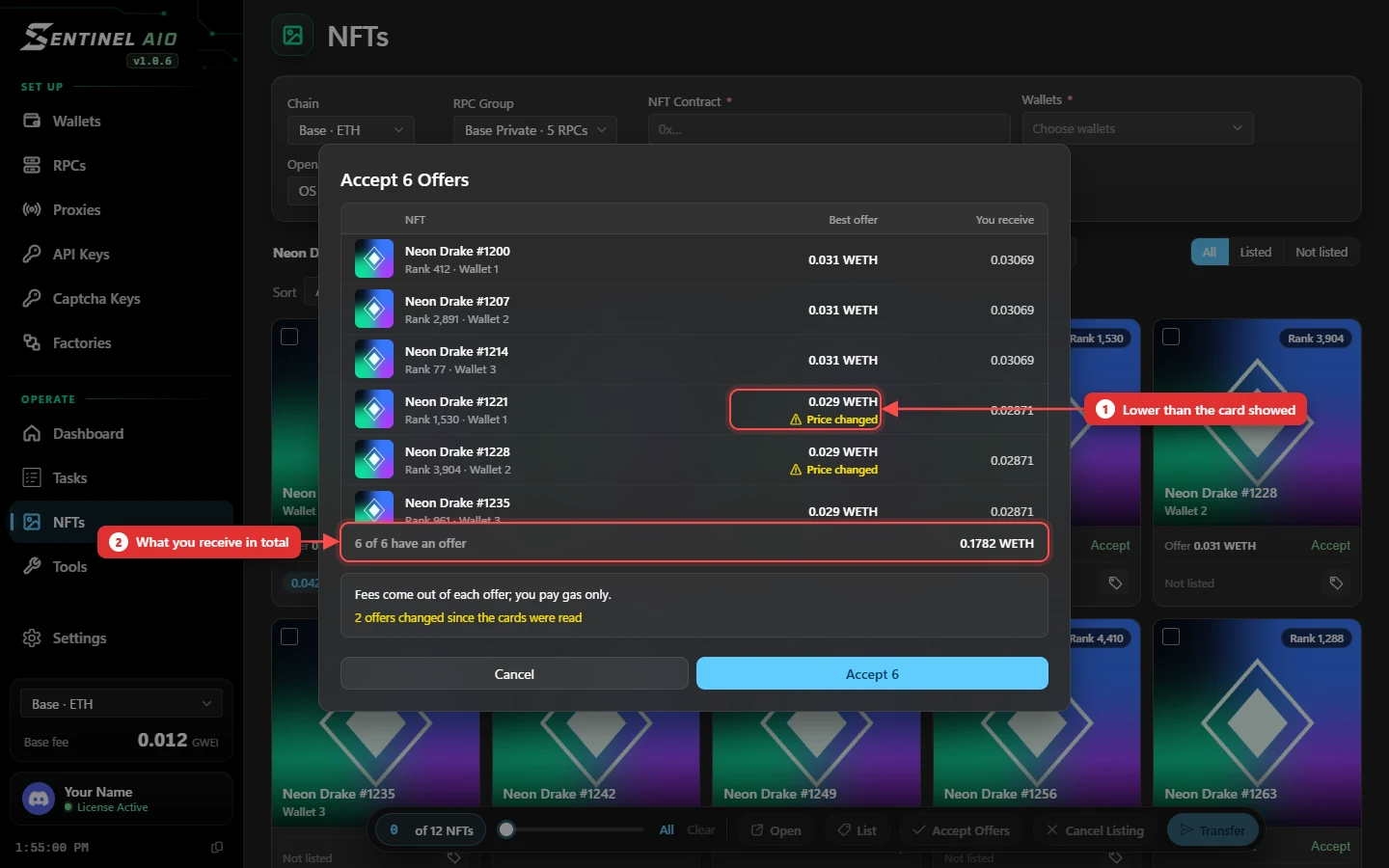This screenshot has height=868, width=1389.
Task: Open the Choose wallets dropdown
Action: coord(1137,128)
